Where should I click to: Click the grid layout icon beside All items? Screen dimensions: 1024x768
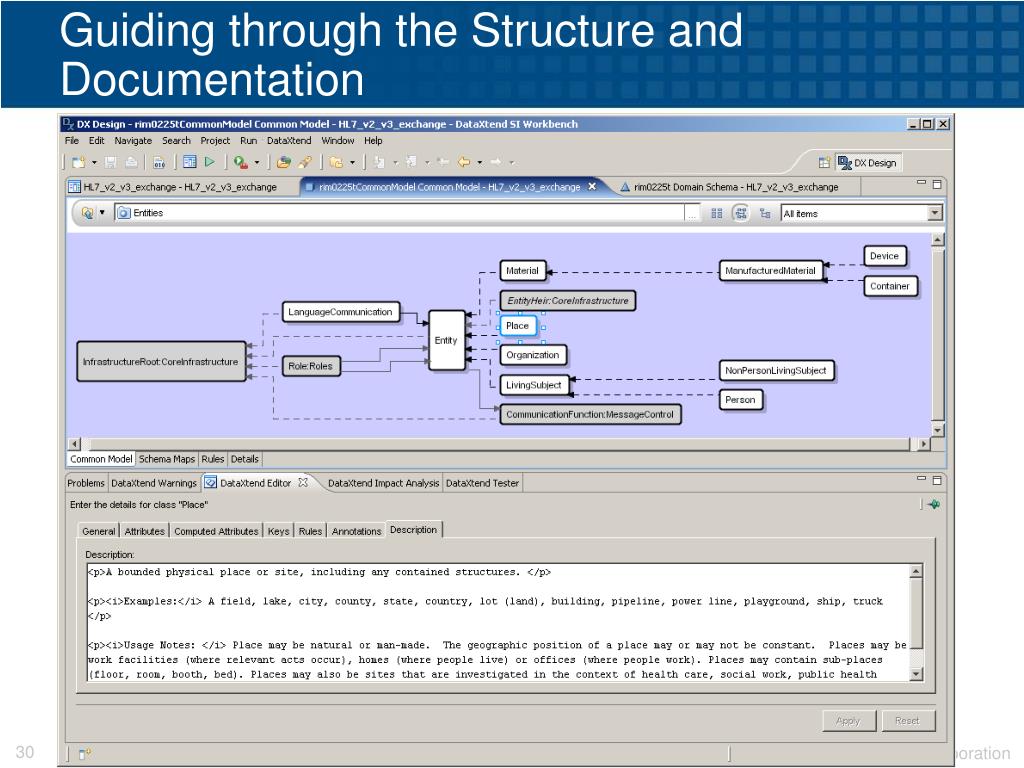pos(716,214)
